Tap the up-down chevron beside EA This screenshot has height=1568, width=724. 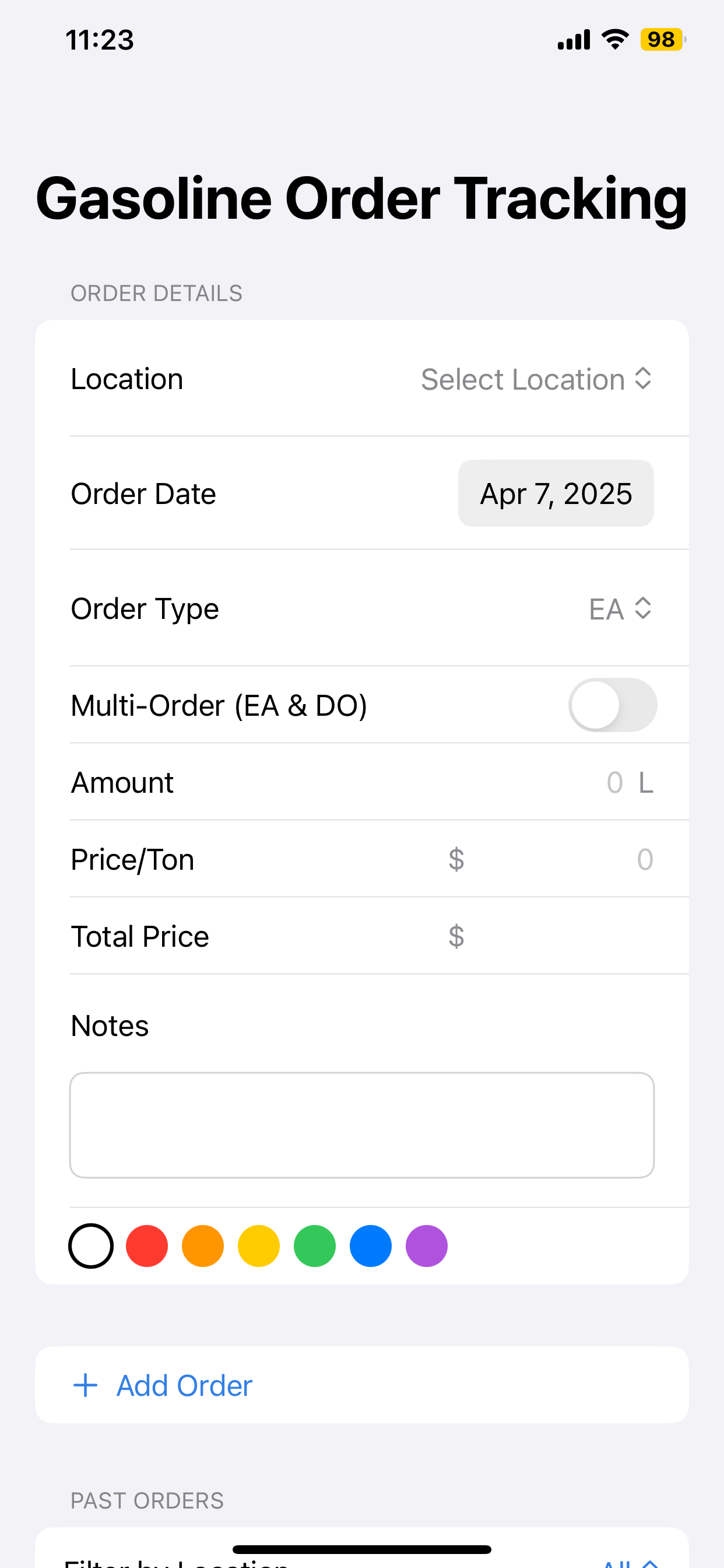coord(643,608)
